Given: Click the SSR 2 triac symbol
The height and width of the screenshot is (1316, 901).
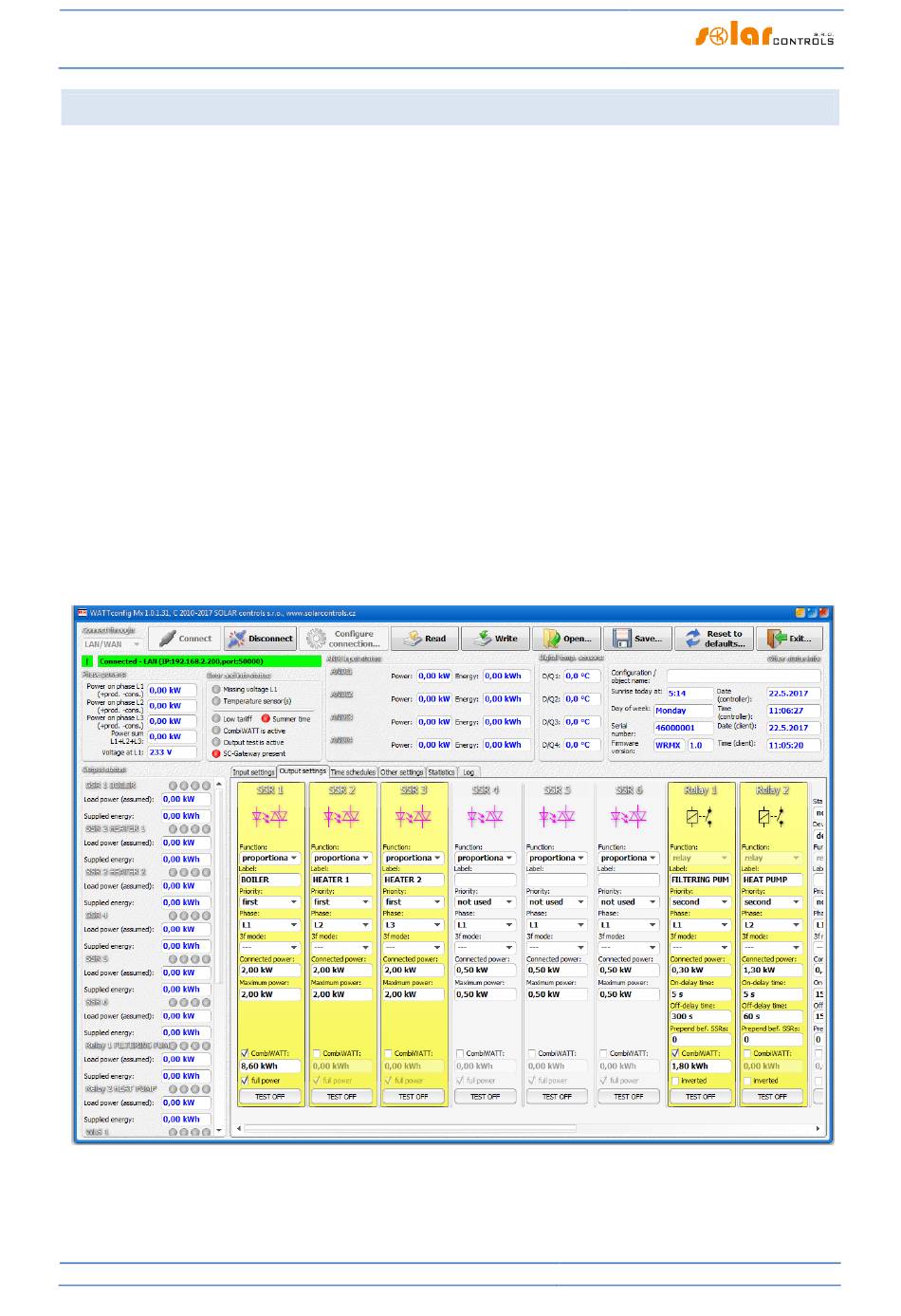Looking at the screenshot, I should (341, 816).
